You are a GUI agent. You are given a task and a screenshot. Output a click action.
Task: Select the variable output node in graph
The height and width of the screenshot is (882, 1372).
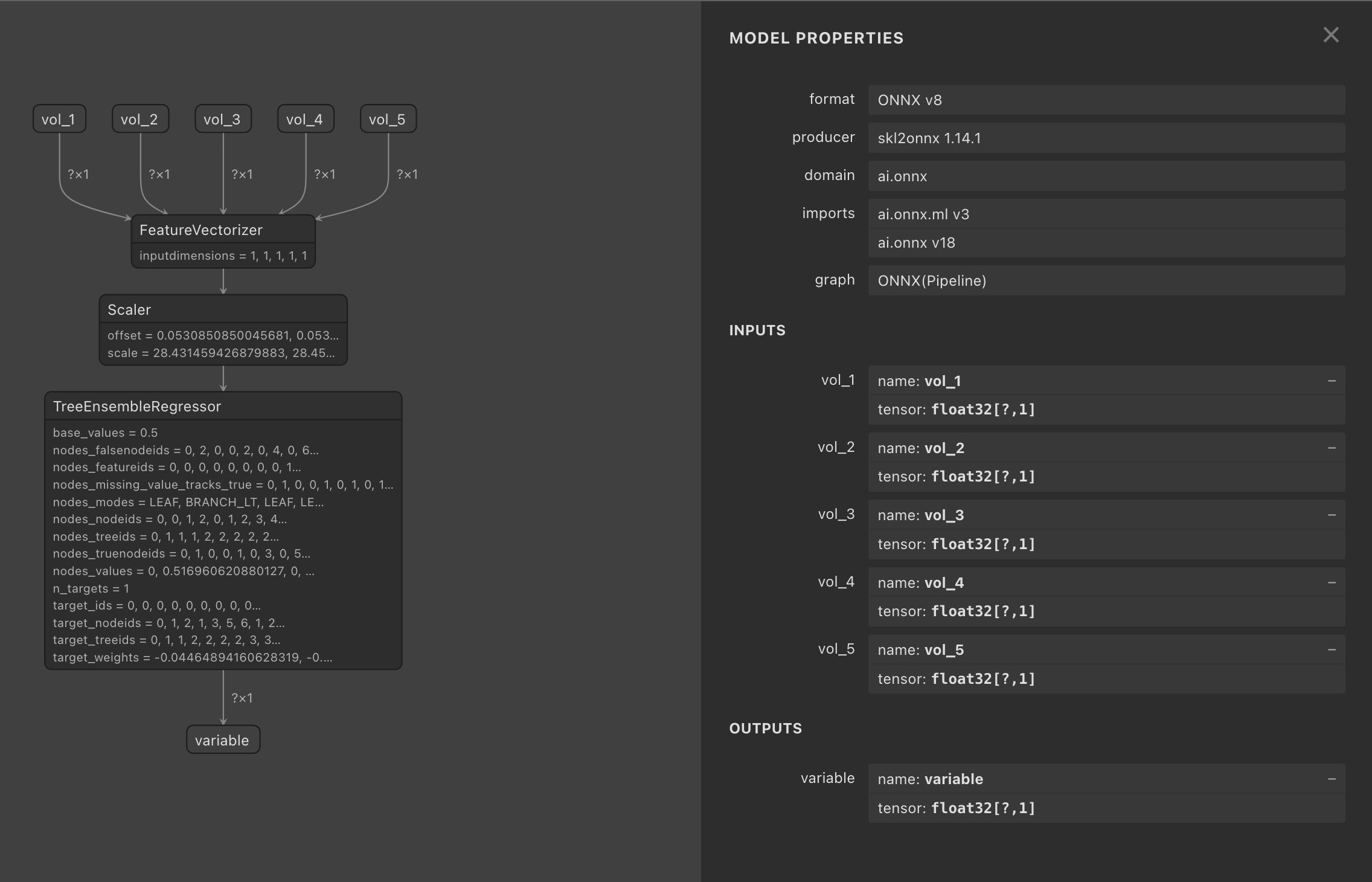click(x=223, y=740)
